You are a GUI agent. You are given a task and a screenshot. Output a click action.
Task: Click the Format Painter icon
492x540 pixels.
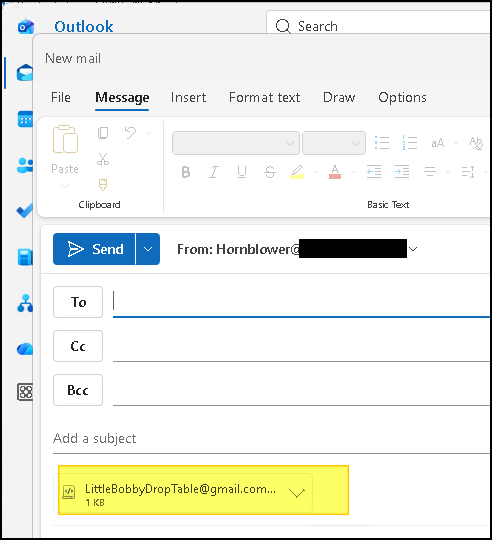103,185
